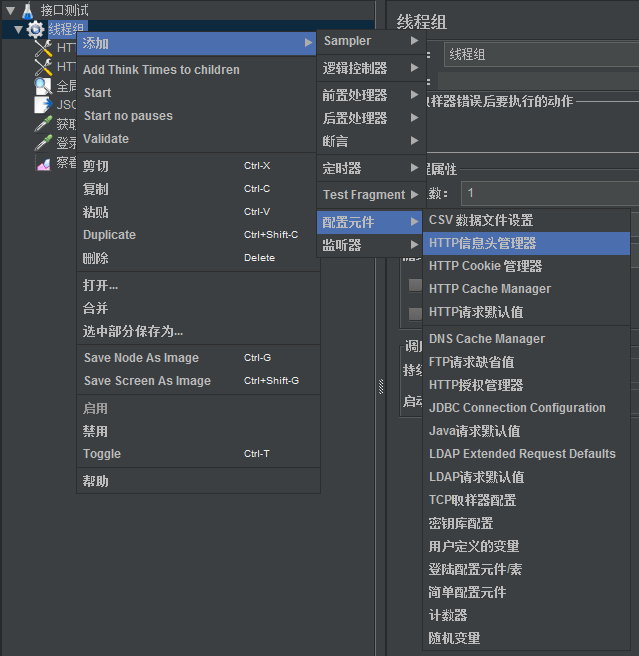639x656 pixels.
Task: Select the second HTTP config tools icon
Action: [43, 67]
